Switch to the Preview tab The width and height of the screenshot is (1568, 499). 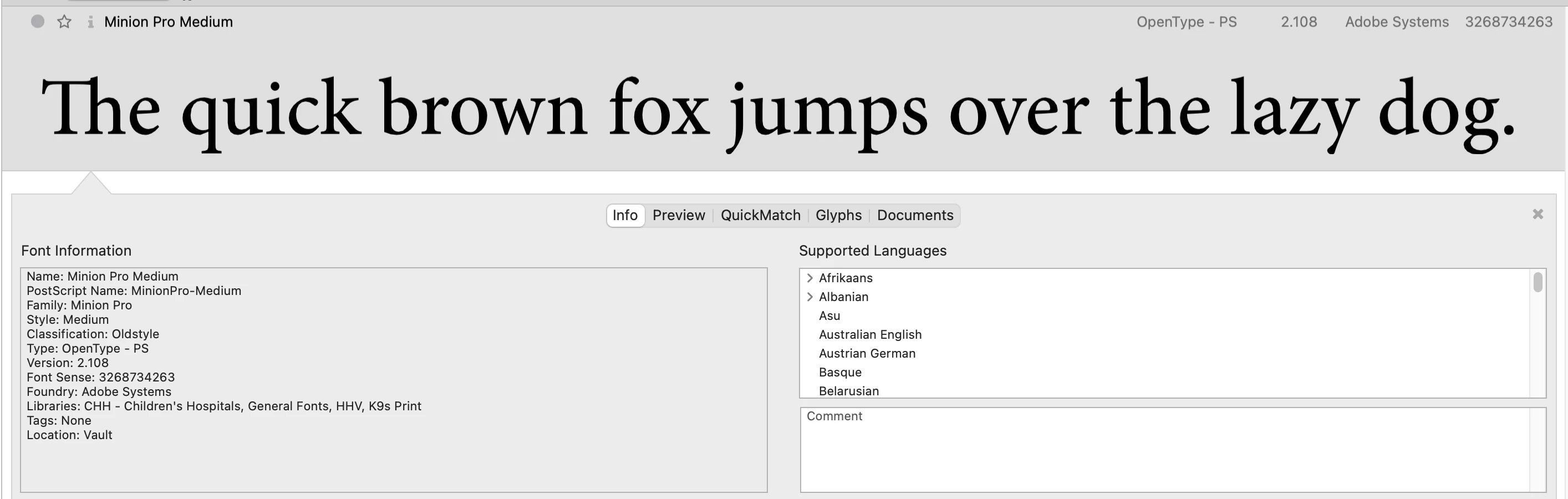(679, 216)
